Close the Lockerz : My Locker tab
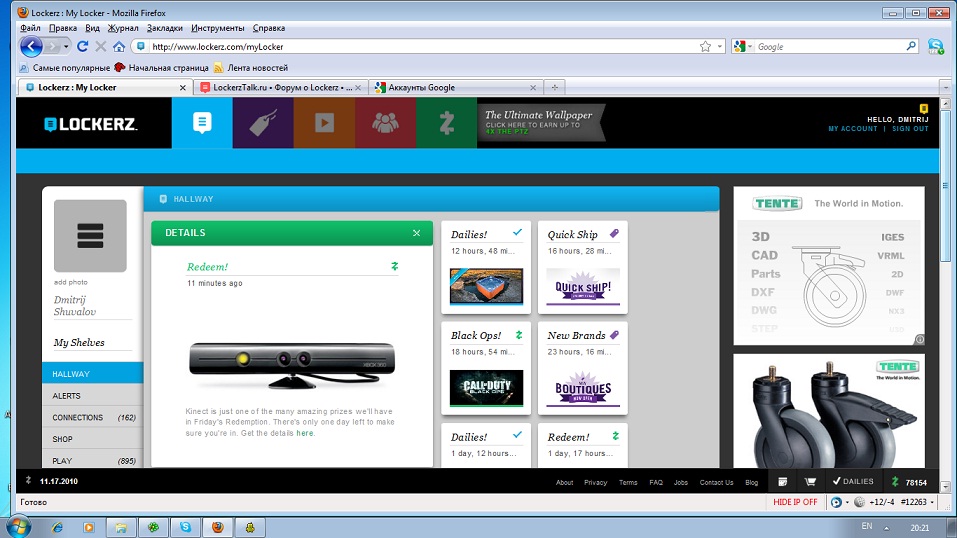The image size is (957, 538). click(x=182, y=88)
